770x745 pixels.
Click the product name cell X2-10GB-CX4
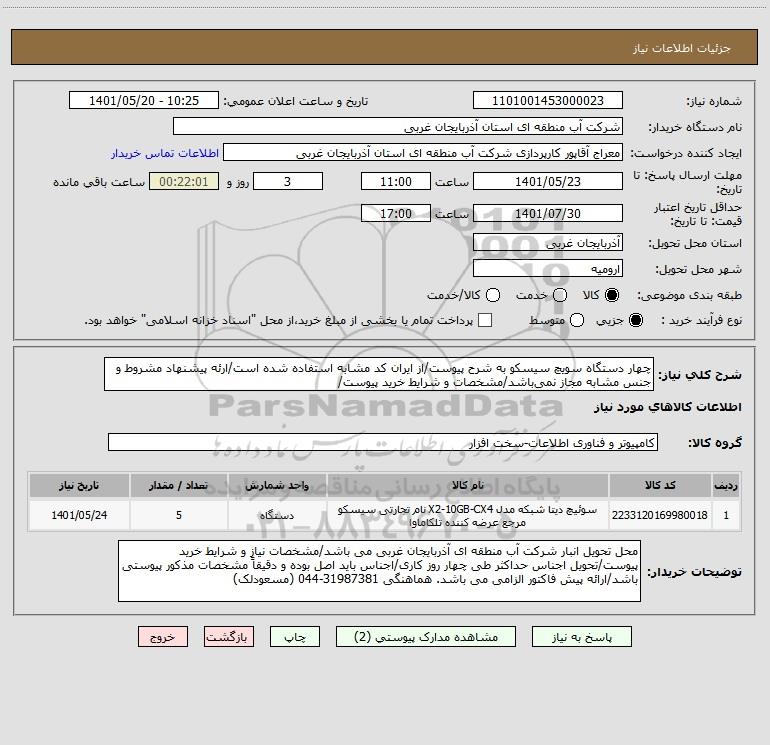468,515
